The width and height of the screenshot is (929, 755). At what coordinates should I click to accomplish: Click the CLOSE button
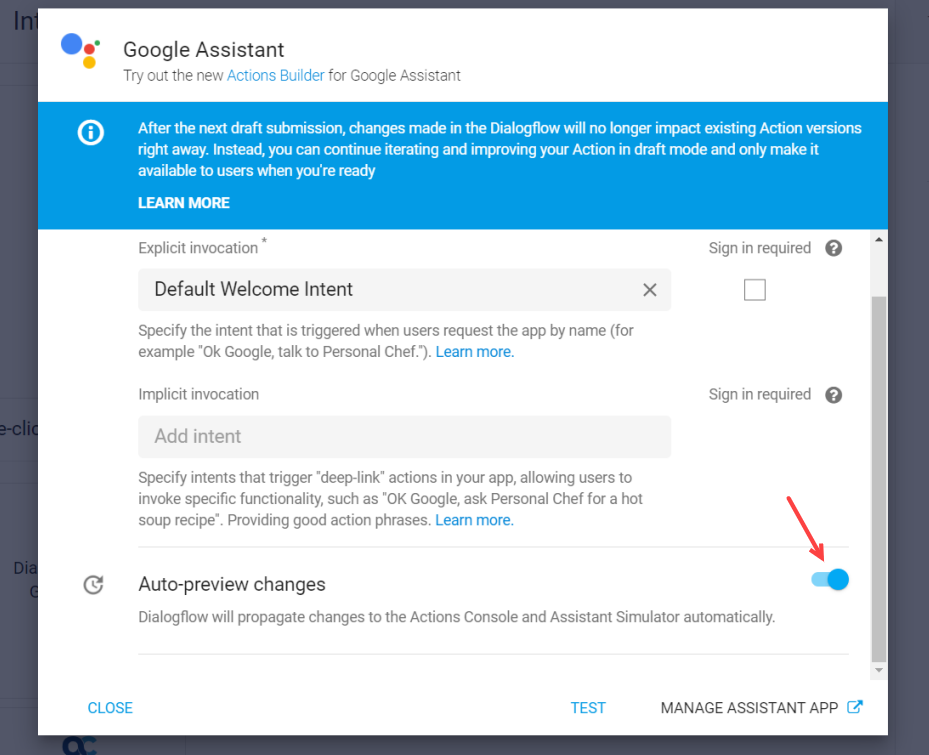(110, 708)
